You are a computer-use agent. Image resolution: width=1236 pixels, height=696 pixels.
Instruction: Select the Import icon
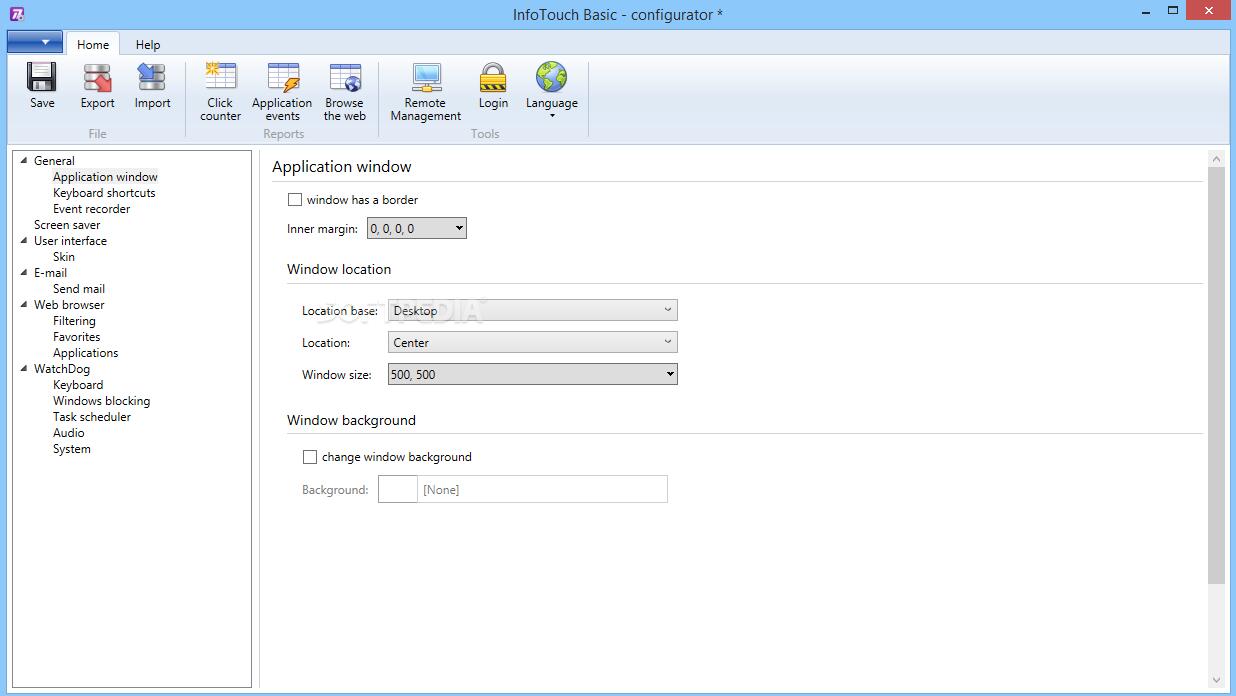point(152,85)
